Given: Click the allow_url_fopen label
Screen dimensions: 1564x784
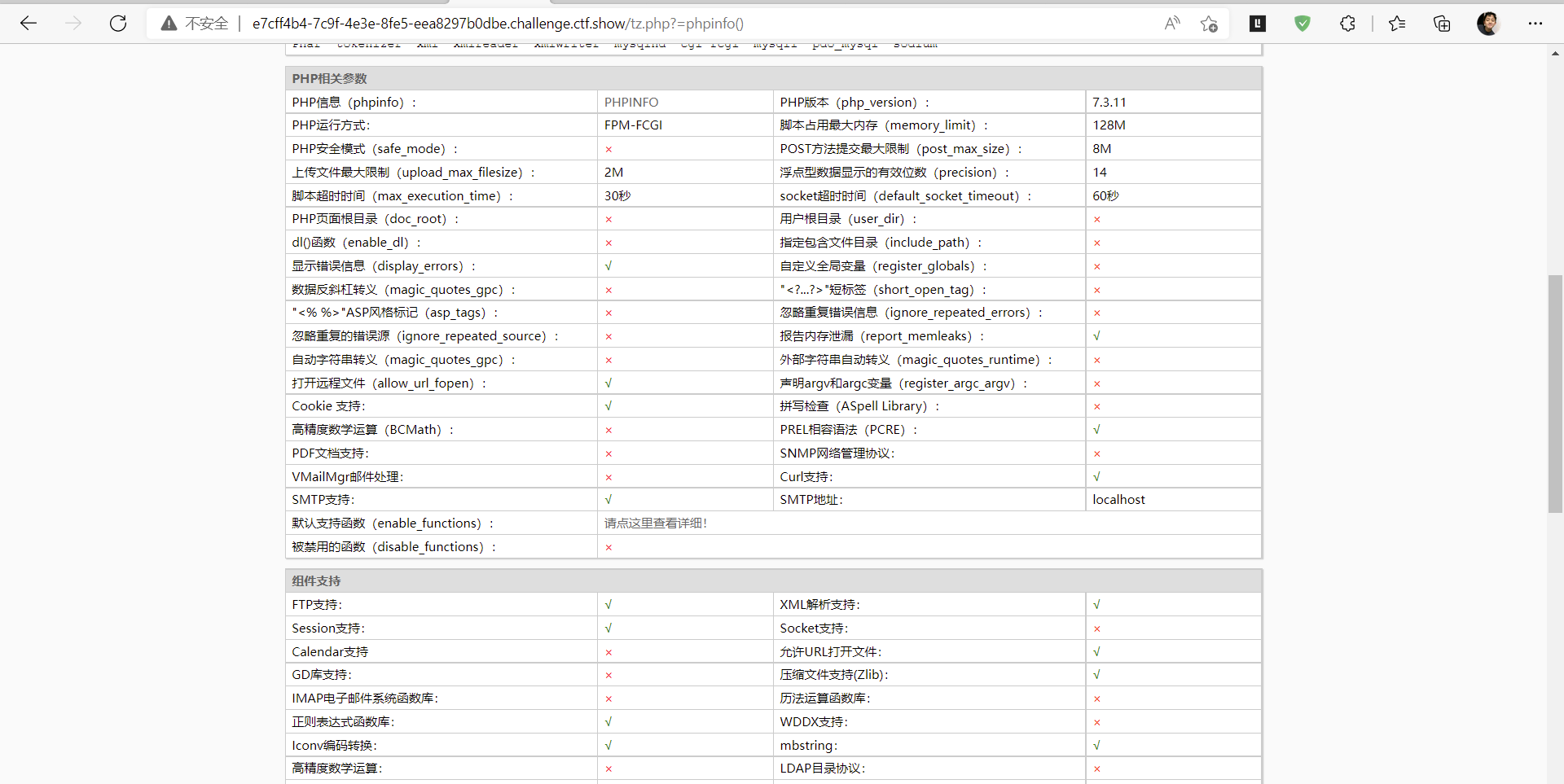Looking at the screenshot, I should click(x=389, y=383).
